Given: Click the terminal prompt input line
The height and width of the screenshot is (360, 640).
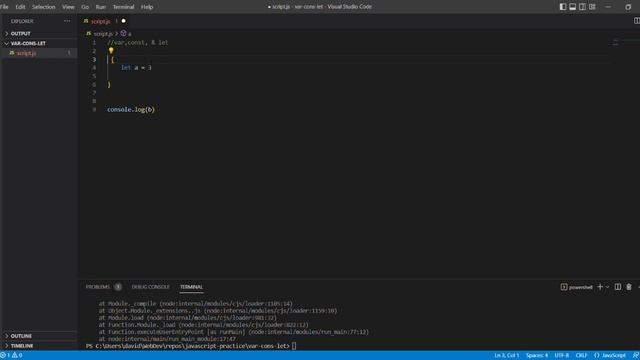Looking at the screenshot, I should click(x=191, y=346).
